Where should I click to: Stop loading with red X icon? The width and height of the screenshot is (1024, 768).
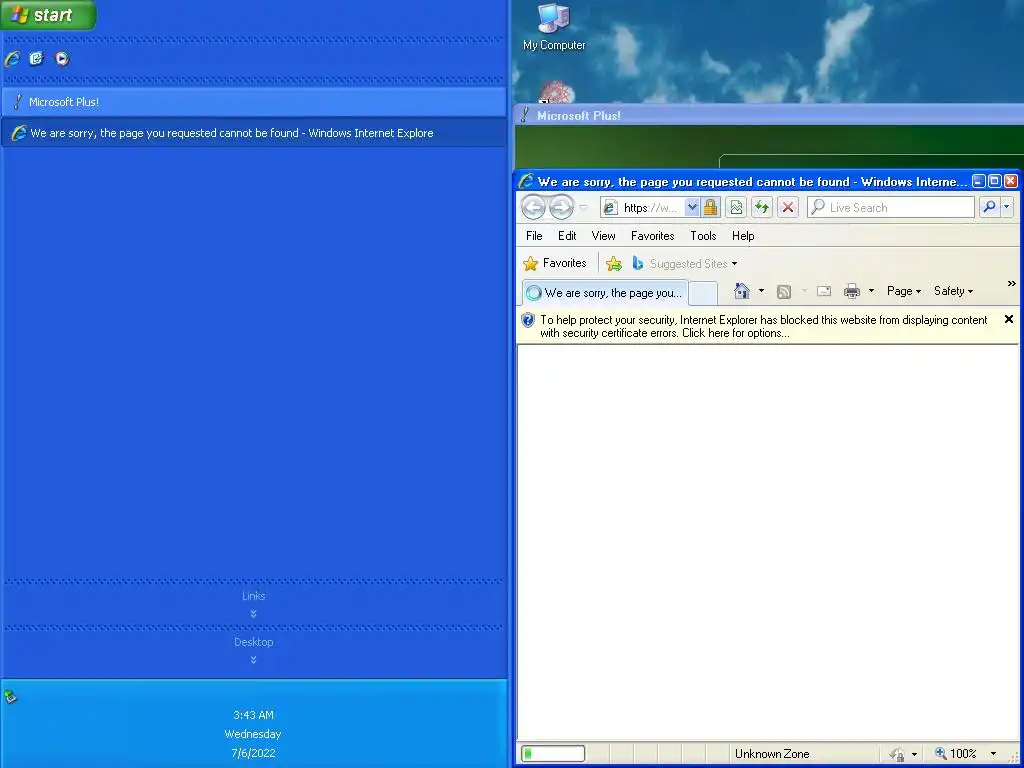(x=788, y=208)
